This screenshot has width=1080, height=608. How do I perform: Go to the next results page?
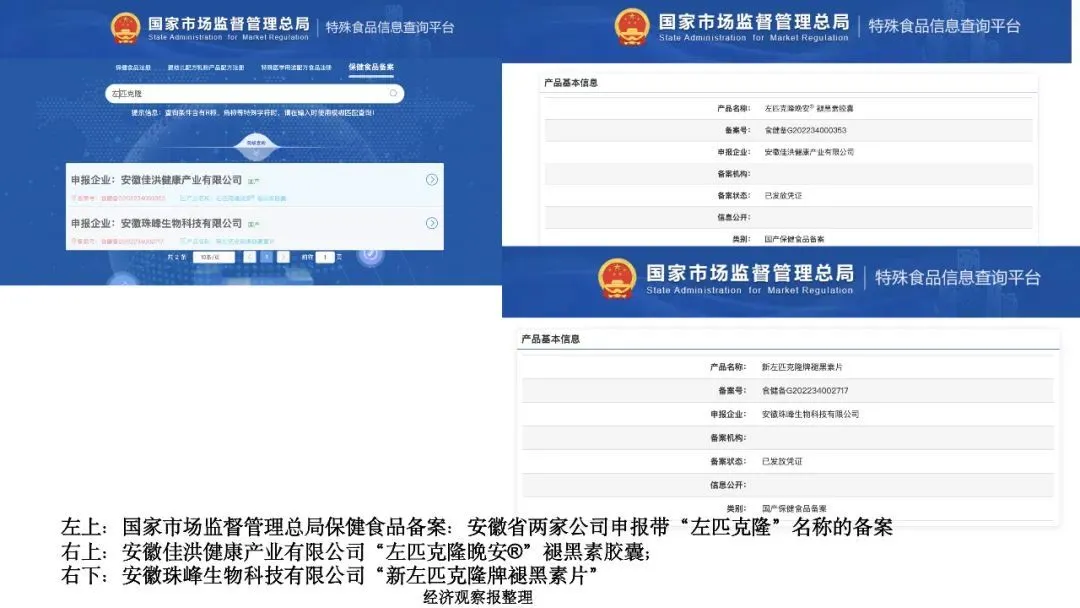point(284,257)
